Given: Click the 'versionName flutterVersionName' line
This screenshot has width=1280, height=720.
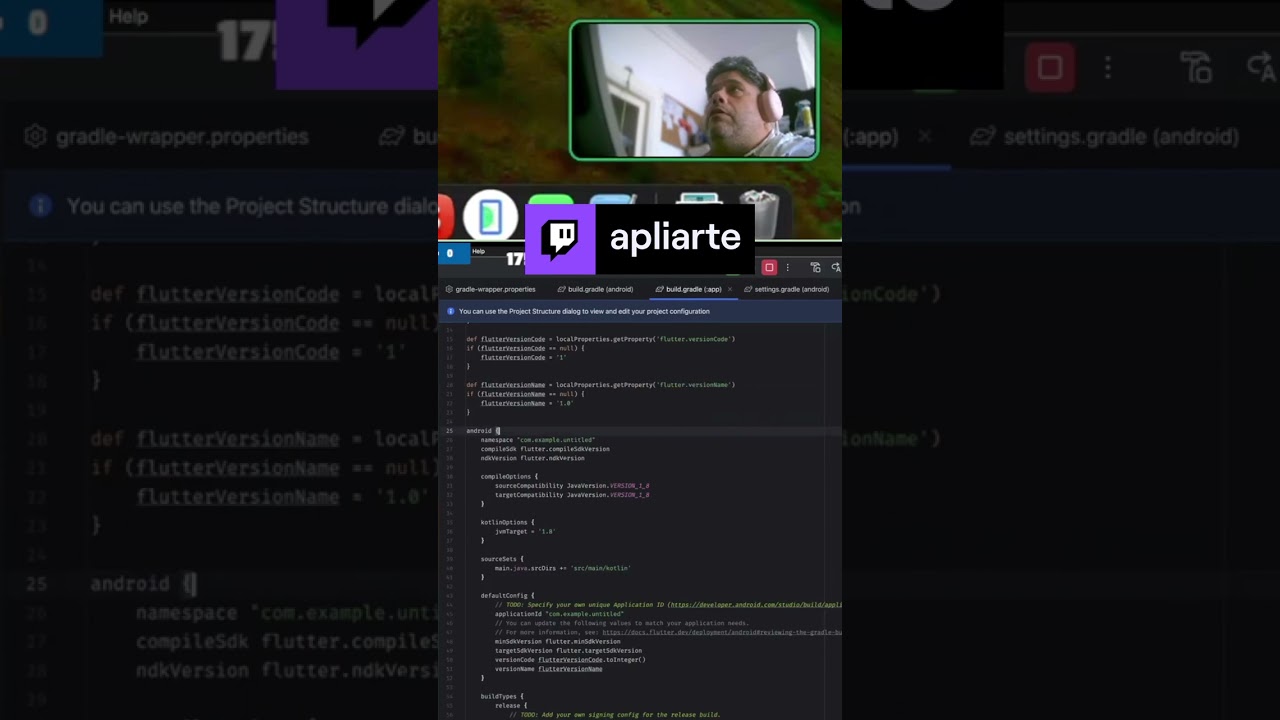Looking at the screenshot, I should [x=548, y=669].
